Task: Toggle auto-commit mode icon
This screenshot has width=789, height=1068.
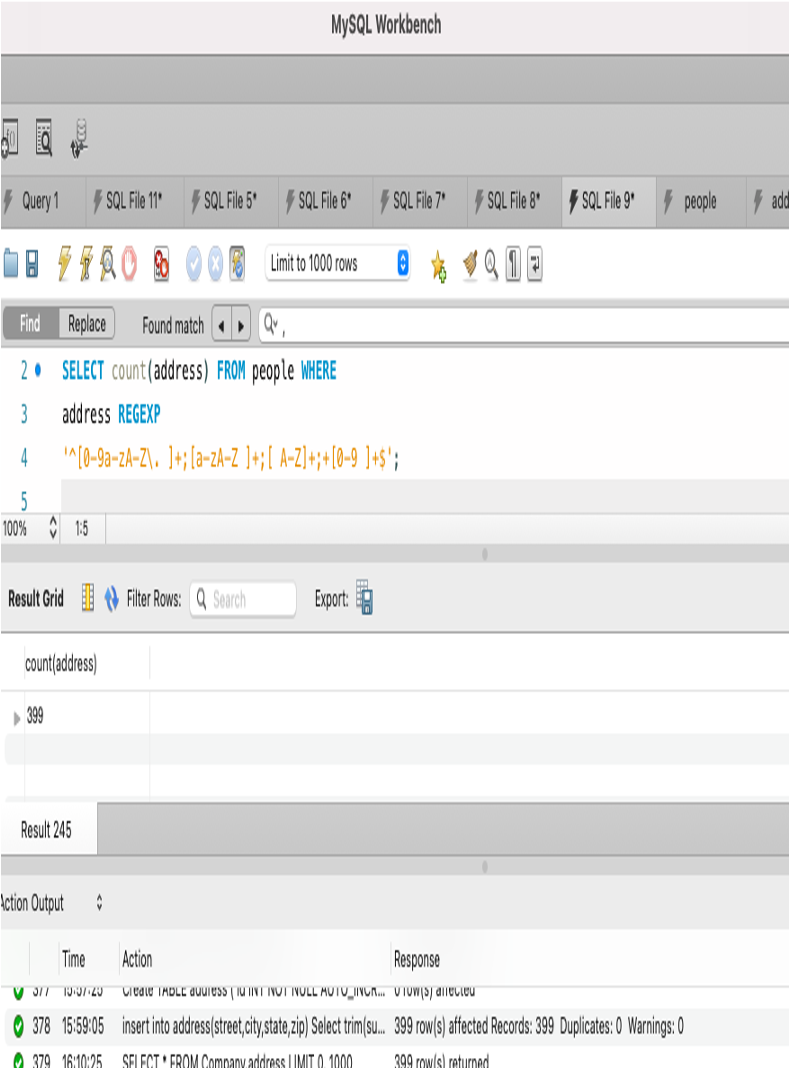Action: tap(237, 264)
